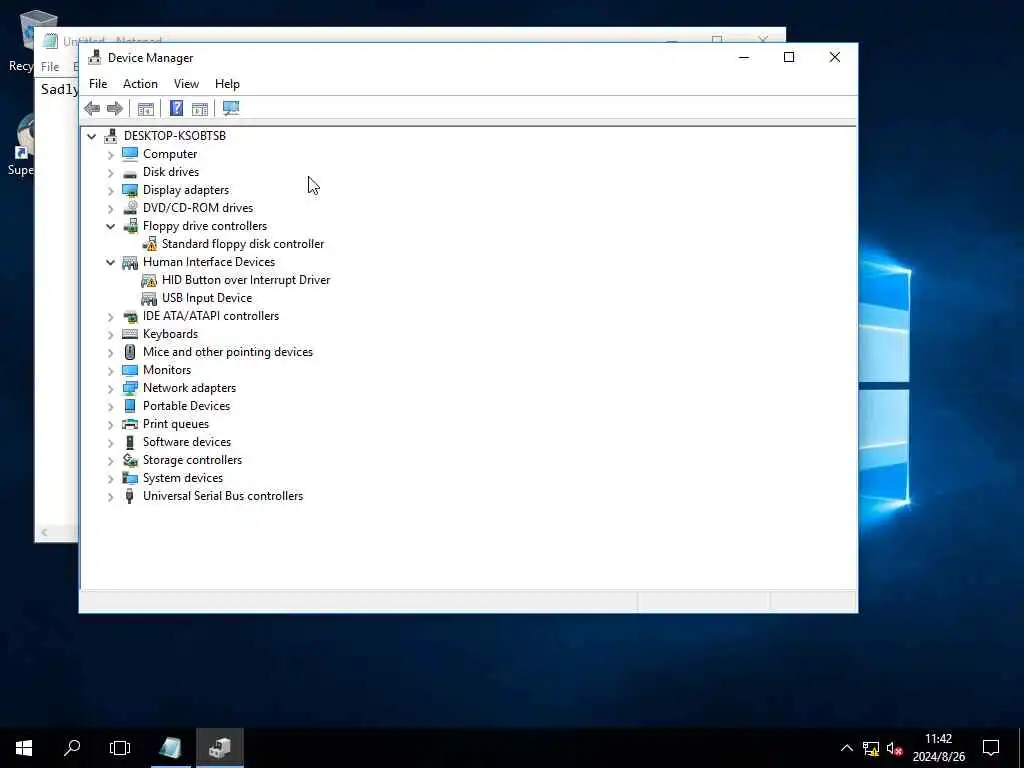Scan for hardware changes monitor icon

coord(231,108)
